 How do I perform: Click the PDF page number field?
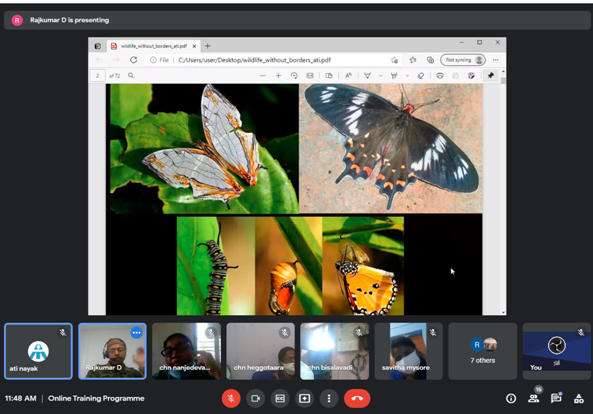point(98,76)
